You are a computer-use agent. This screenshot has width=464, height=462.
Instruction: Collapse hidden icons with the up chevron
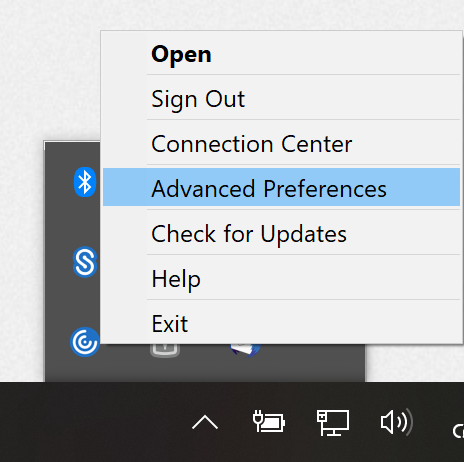205,422
